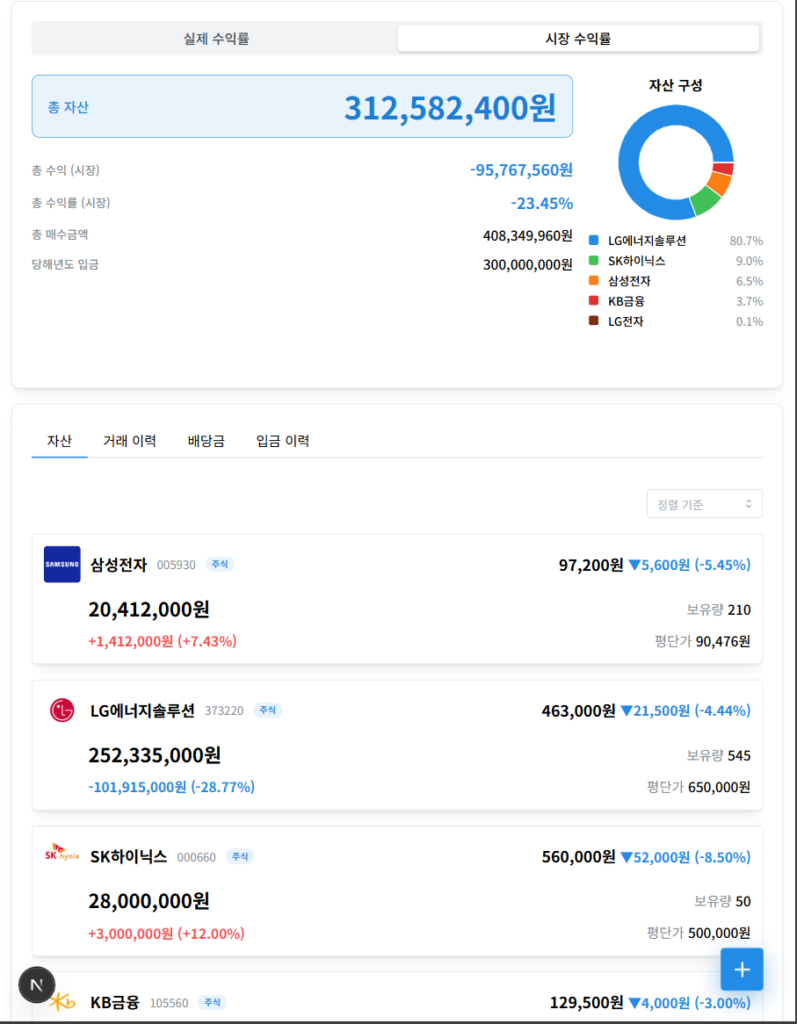
Task: Open the LG에너지솔루션 stock name
Action: point(142,711)
